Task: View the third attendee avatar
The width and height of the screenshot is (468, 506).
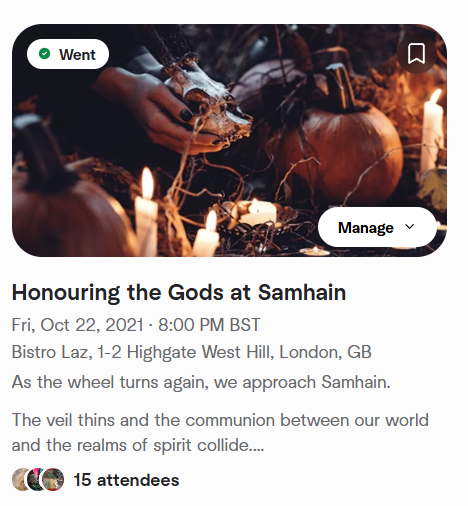Action: [53, 480]
